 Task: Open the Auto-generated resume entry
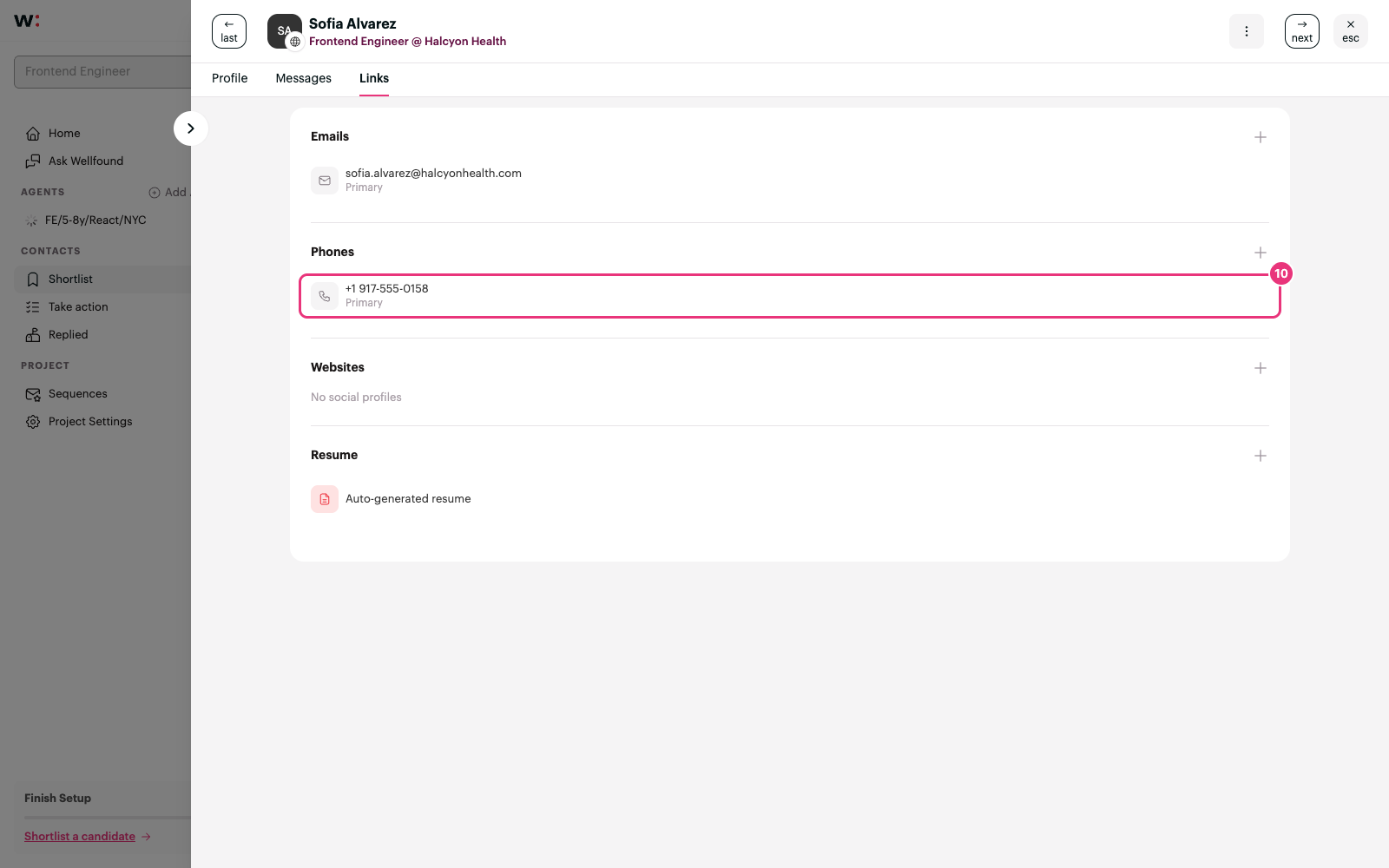coord(408,499)
